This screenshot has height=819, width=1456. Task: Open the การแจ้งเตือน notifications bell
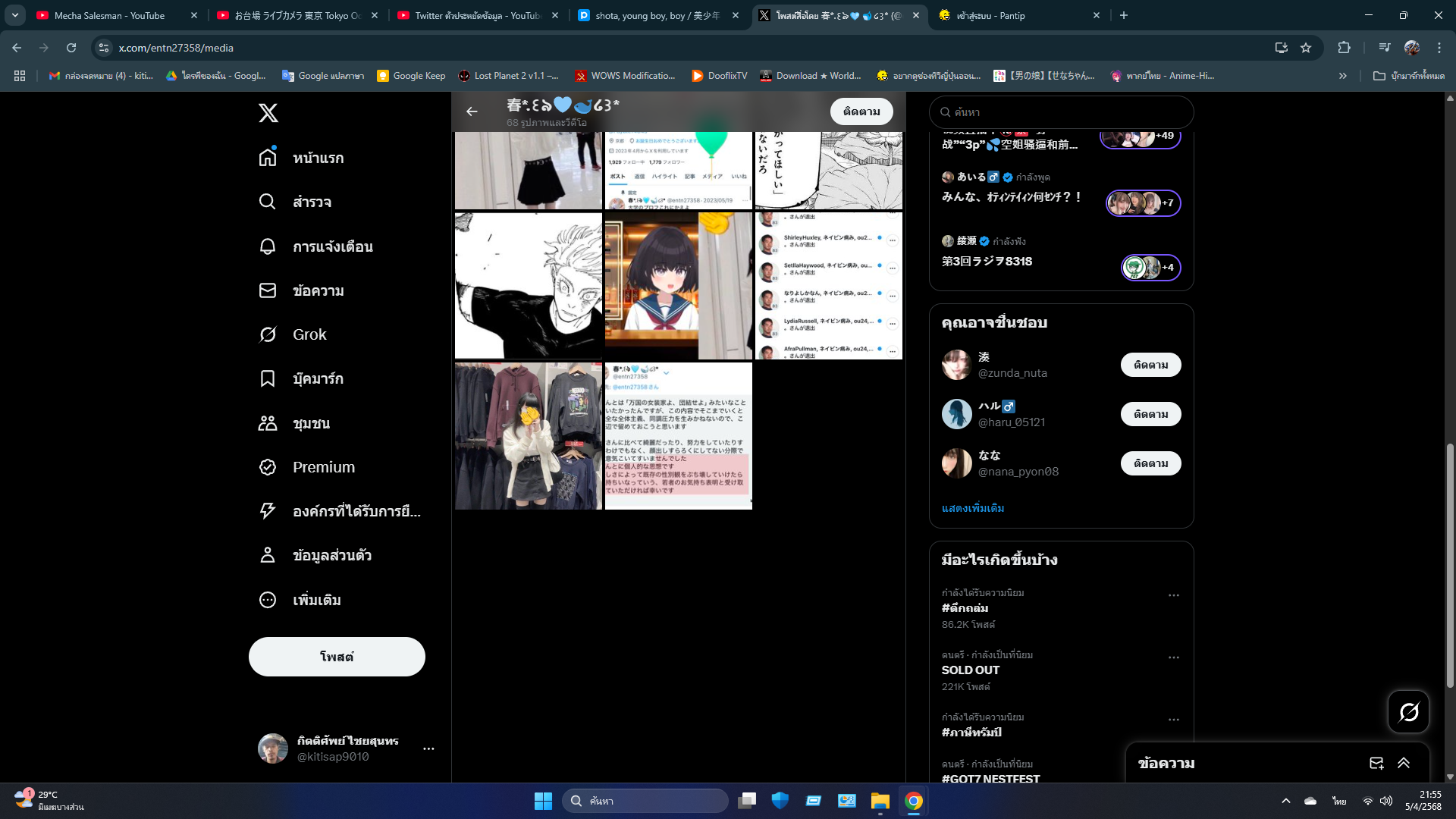click(268, 246)
